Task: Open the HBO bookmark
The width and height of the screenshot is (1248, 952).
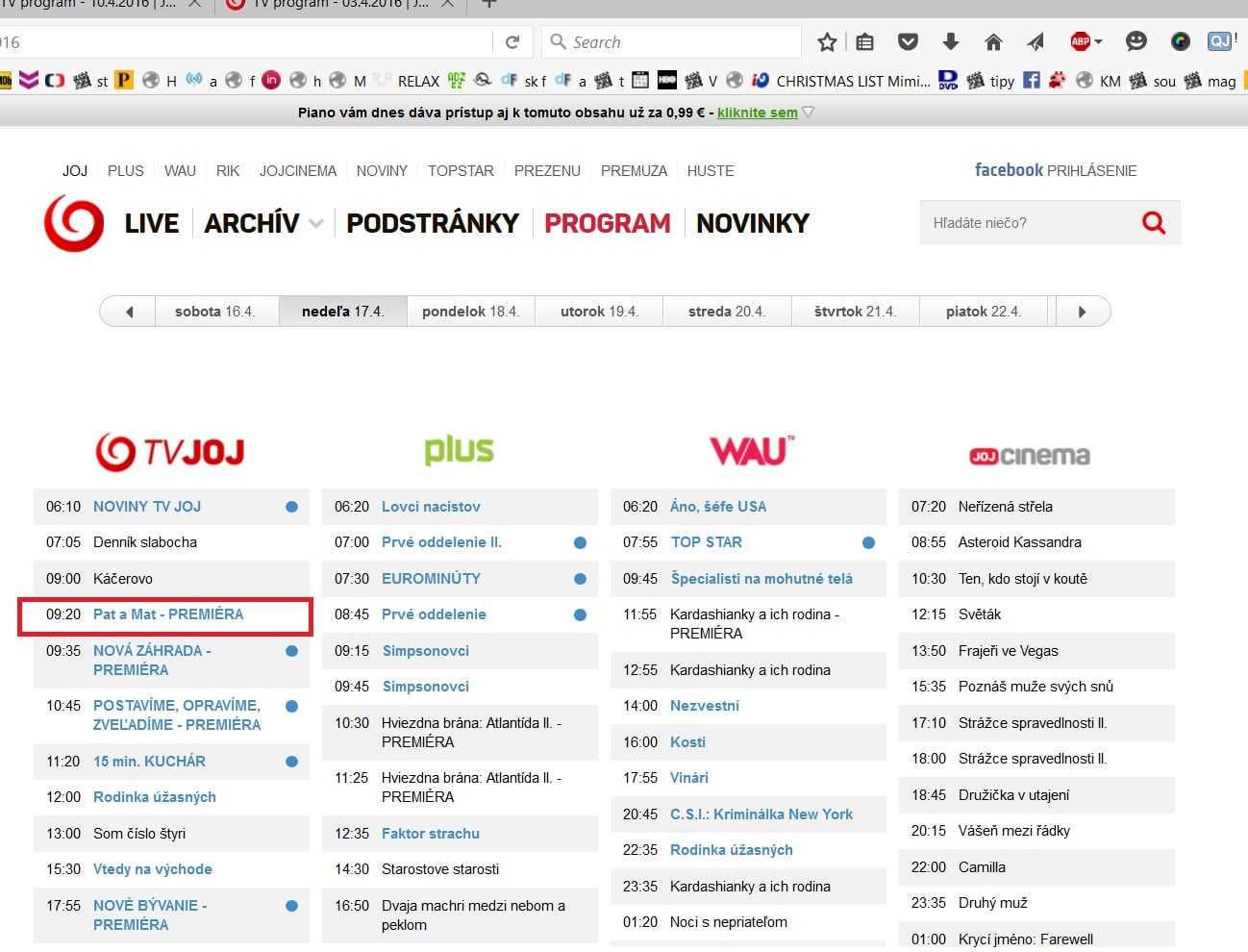Action: pos(667,81)
